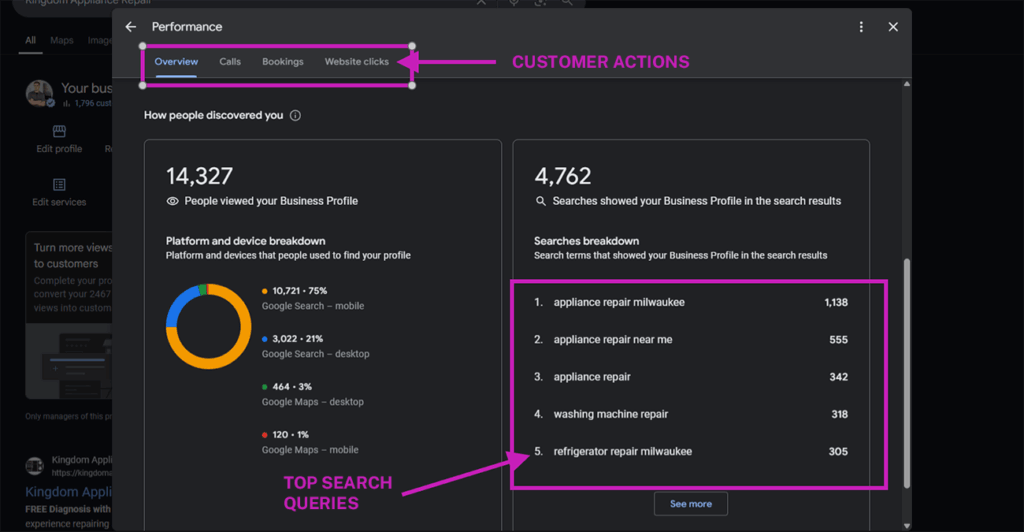1024x532 pixels.
Task: Click the 120 · 1% value
Action: pos(291,435)
